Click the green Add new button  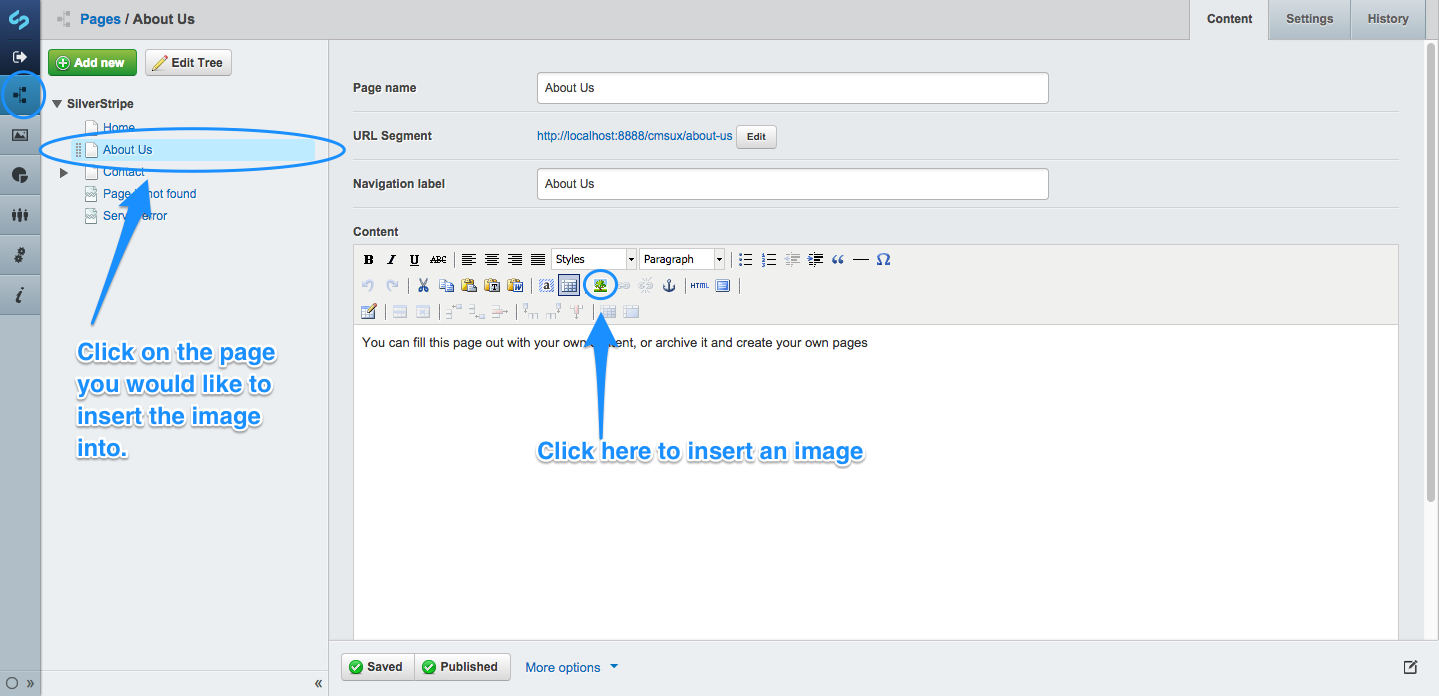[92, 62]
